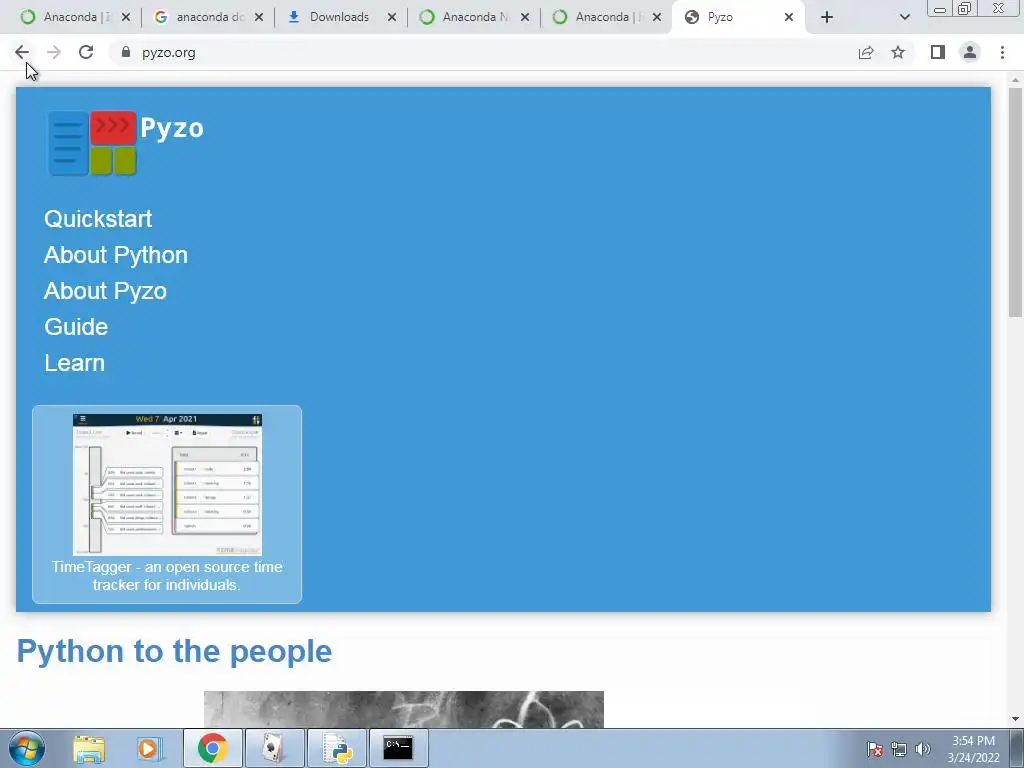Open the browser side panel icon
The image size is (1024, 768).
pos(938,52)
